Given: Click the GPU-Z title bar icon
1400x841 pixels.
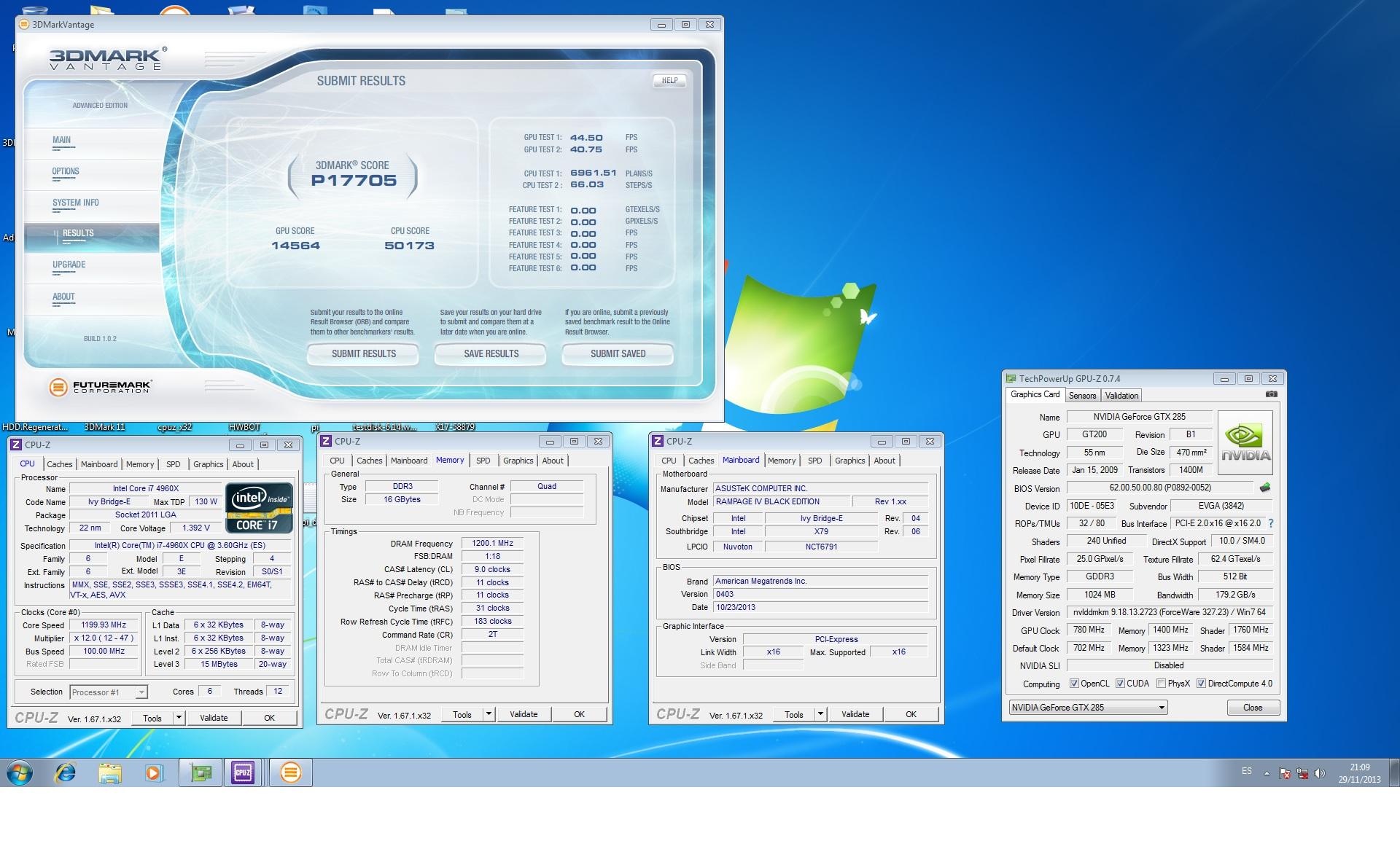Looking at the screenshot, I should [x=1011, y=378].
